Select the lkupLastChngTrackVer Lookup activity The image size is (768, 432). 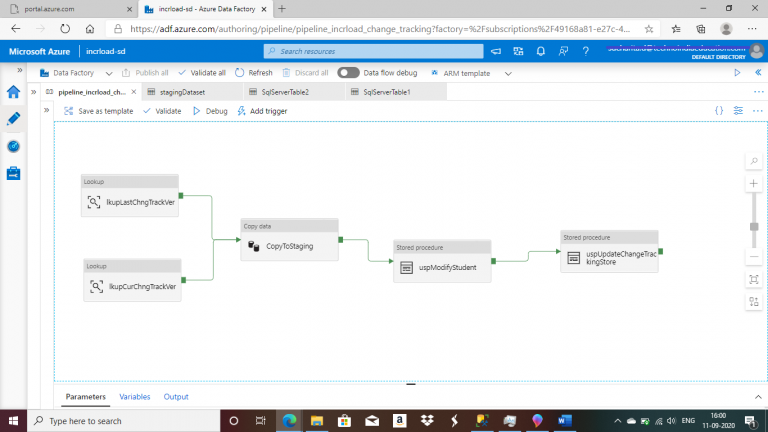[130, 195]
